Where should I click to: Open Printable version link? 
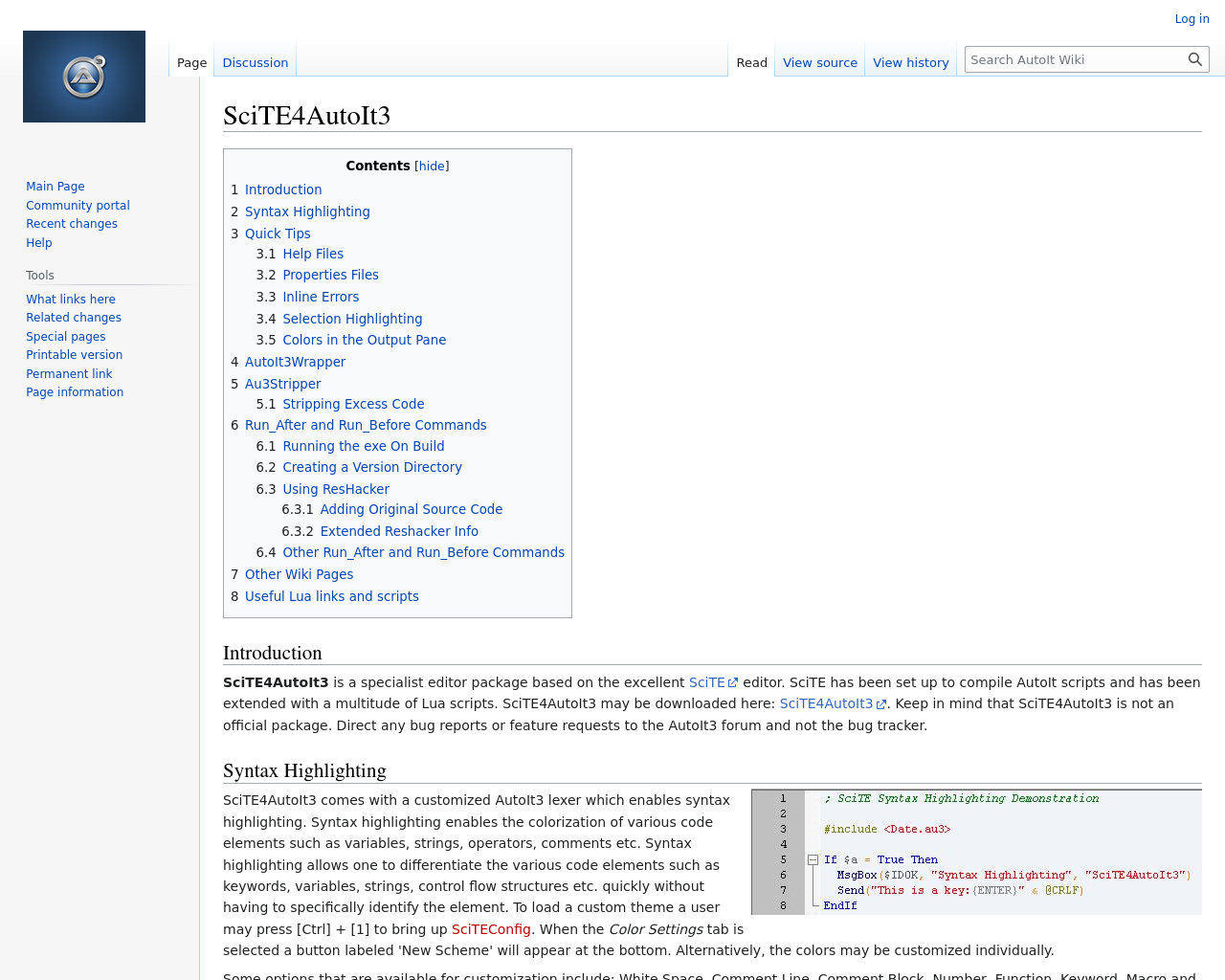point(75,355)
